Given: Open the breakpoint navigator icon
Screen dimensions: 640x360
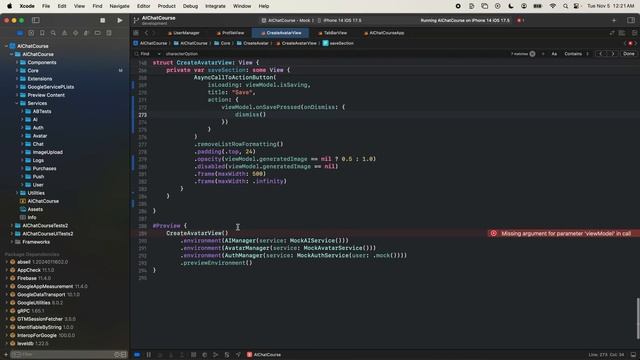Looking at the screenshot, I should tap(98, 33).
